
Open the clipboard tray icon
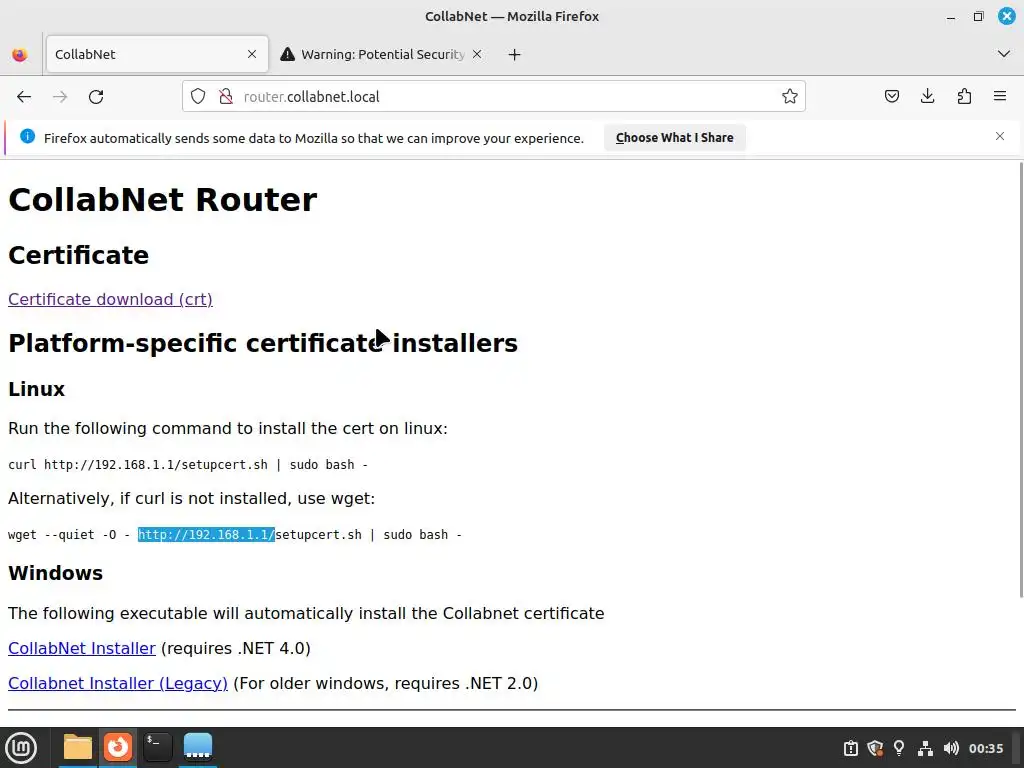pyautogui.click(x=850, y=748)
